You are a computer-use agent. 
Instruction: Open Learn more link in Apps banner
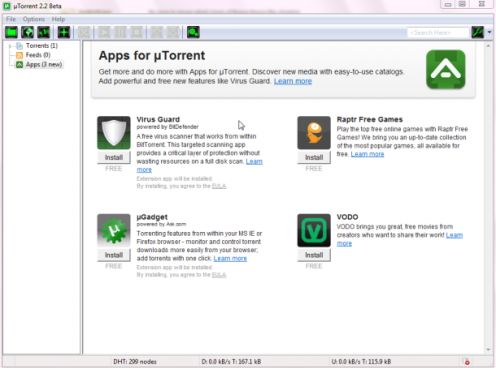[293, 81]
